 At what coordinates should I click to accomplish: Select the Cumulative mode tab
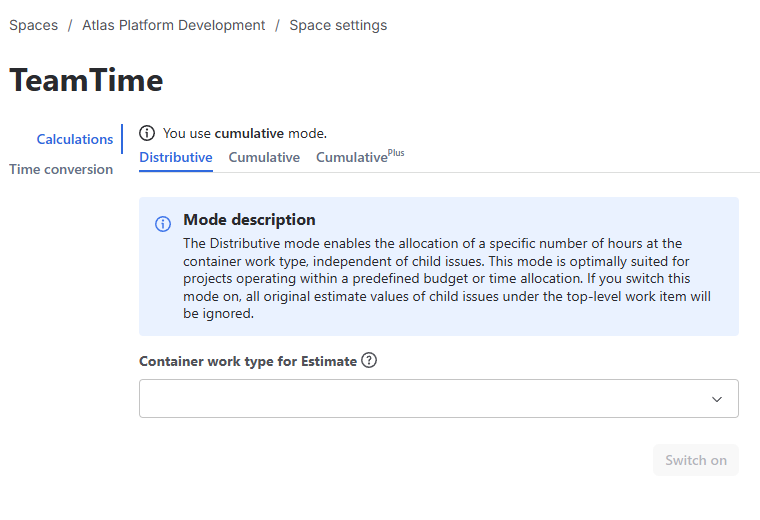[x=264, y=158]
